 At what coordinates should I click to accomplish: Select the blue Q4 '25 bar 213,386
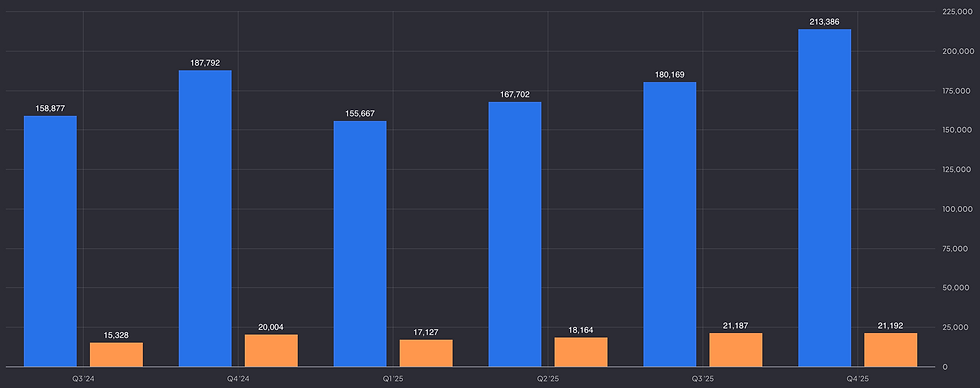tap(824, 198)
